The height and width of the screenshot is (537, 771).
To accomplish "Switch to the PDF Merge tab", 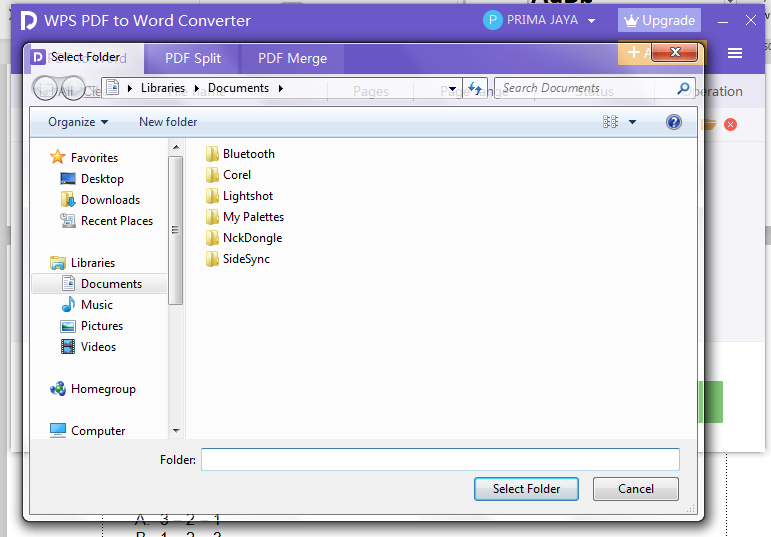I will 293,59.
